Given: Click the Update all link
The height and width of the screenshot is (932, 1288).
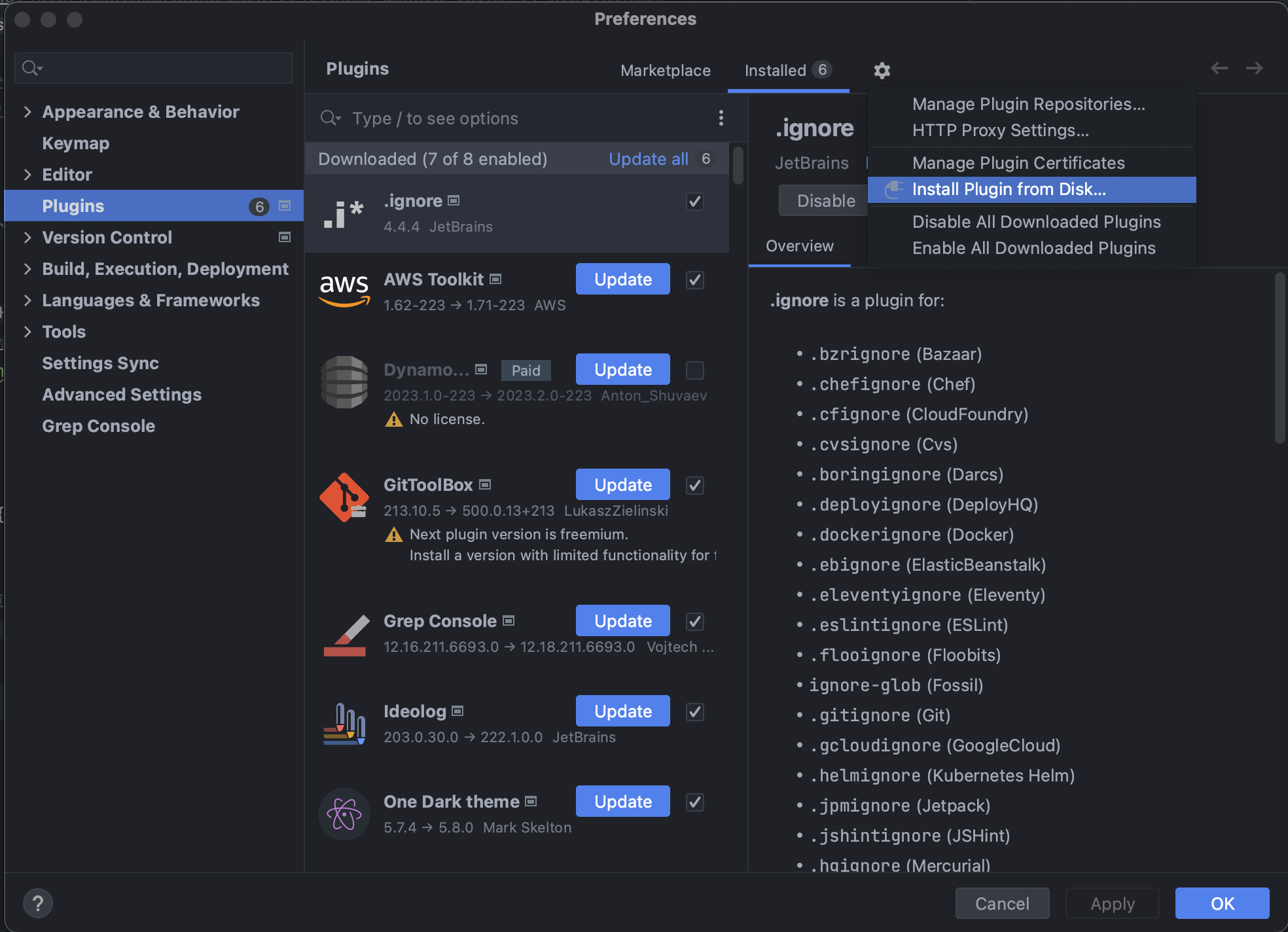Looking at the screenshot, I should pos(648,159).
